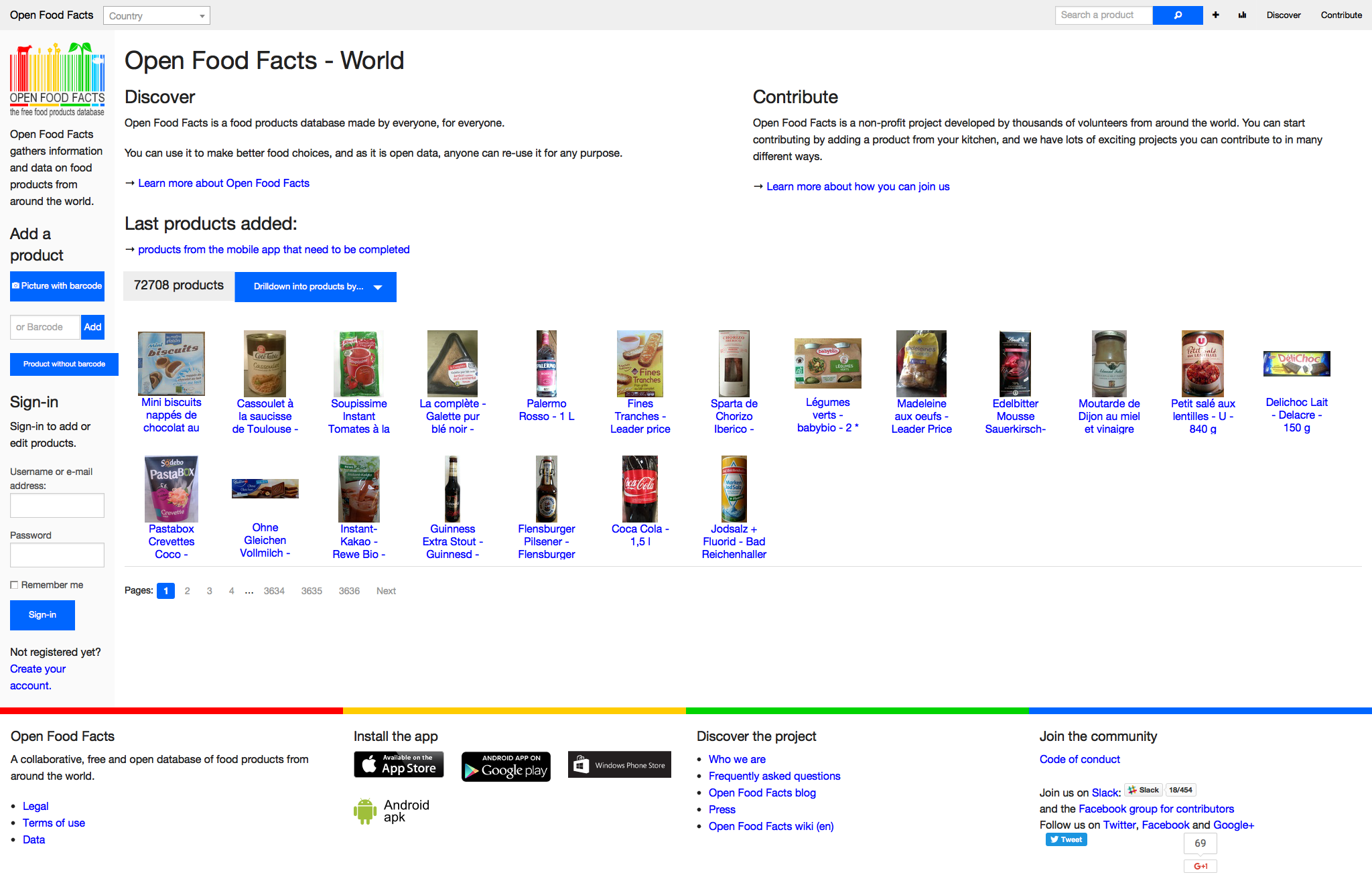Click the Picture with barcode button

click(x=57, y=286)
